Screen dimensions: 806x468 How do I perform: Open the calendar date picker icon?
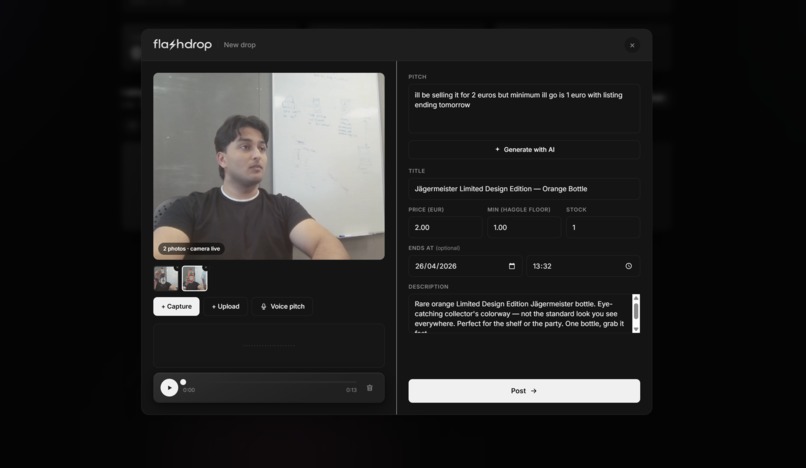point(511,266)
